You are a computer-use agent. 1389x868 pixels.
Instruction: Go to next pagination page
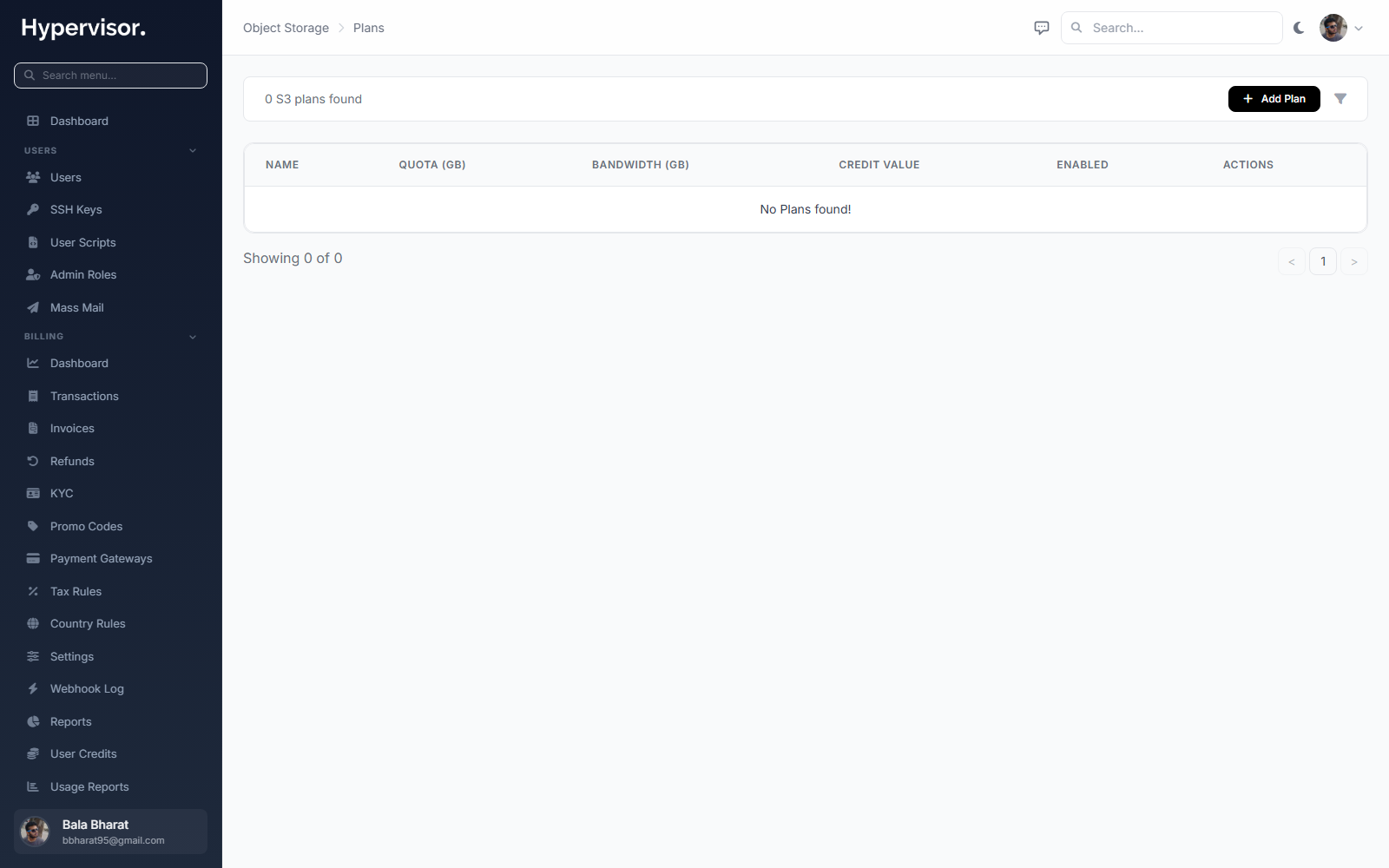point(1354,261)
